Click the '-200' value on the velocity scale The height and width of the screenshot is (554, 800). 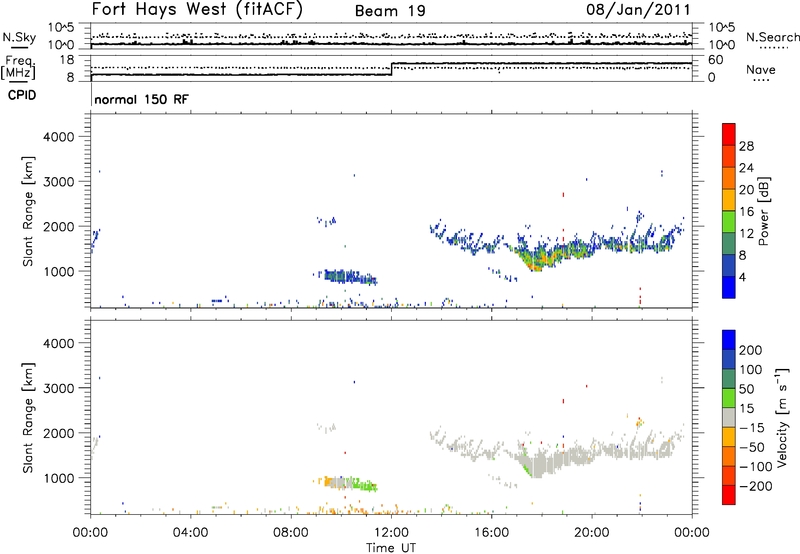pyautogui.click(x=755, y=486)
